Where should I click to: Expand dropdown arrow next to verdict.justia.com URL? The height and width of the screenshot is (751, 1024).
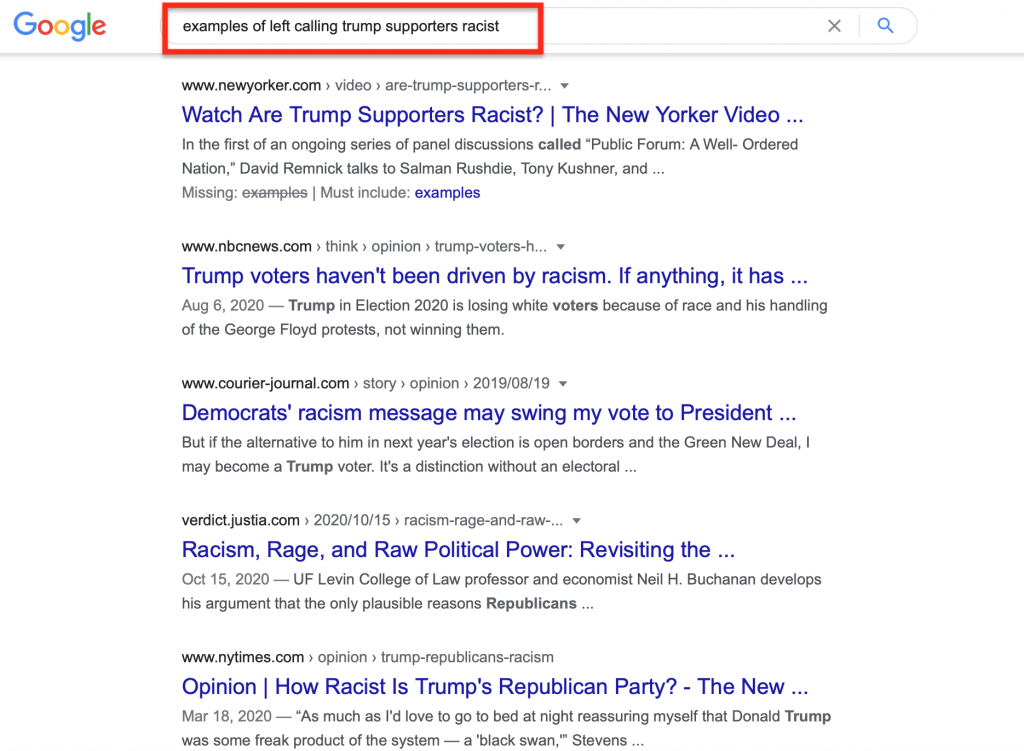point(577,520)
